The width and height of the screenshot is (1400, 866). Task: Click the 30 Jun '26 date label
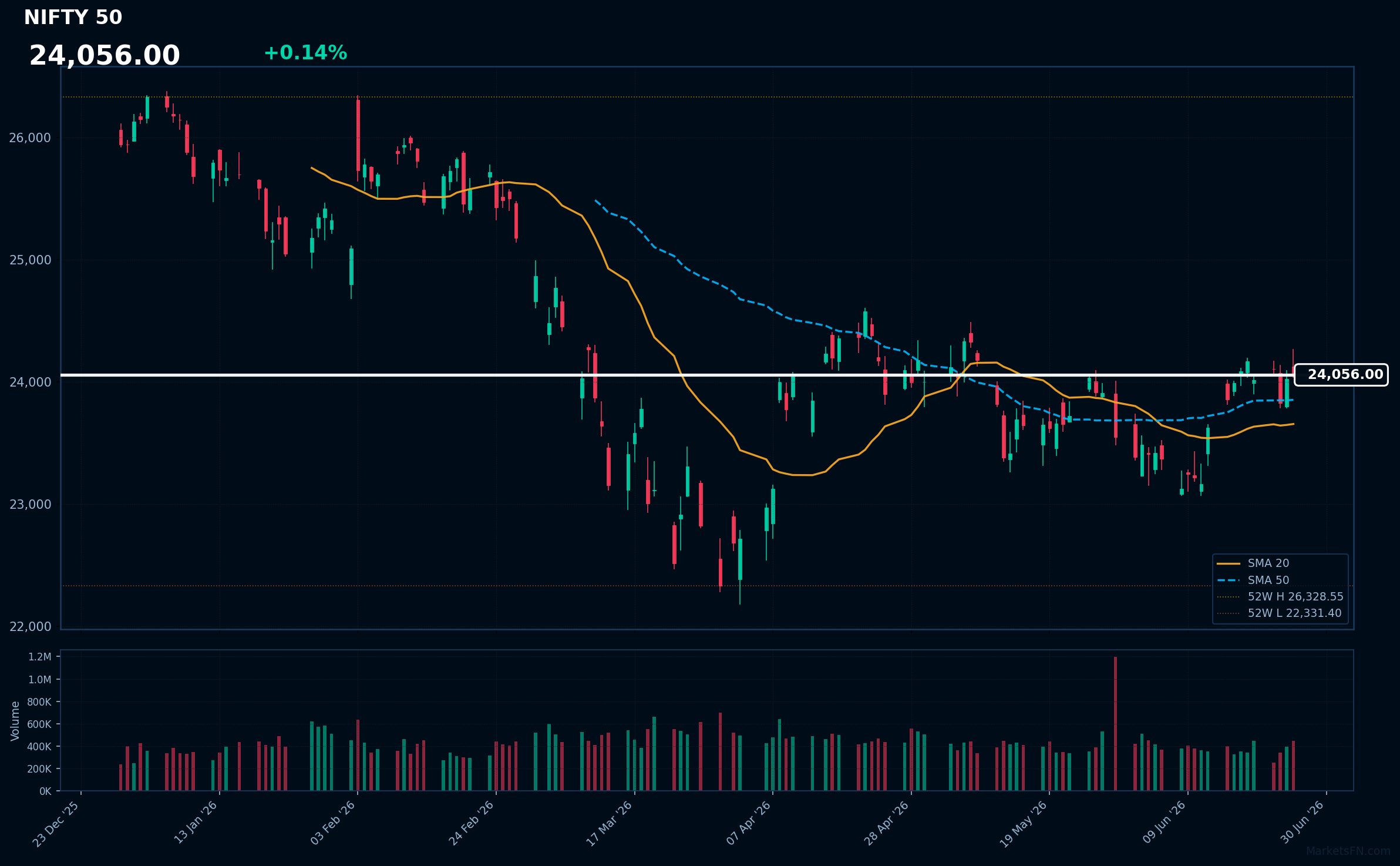(1303, 823)
